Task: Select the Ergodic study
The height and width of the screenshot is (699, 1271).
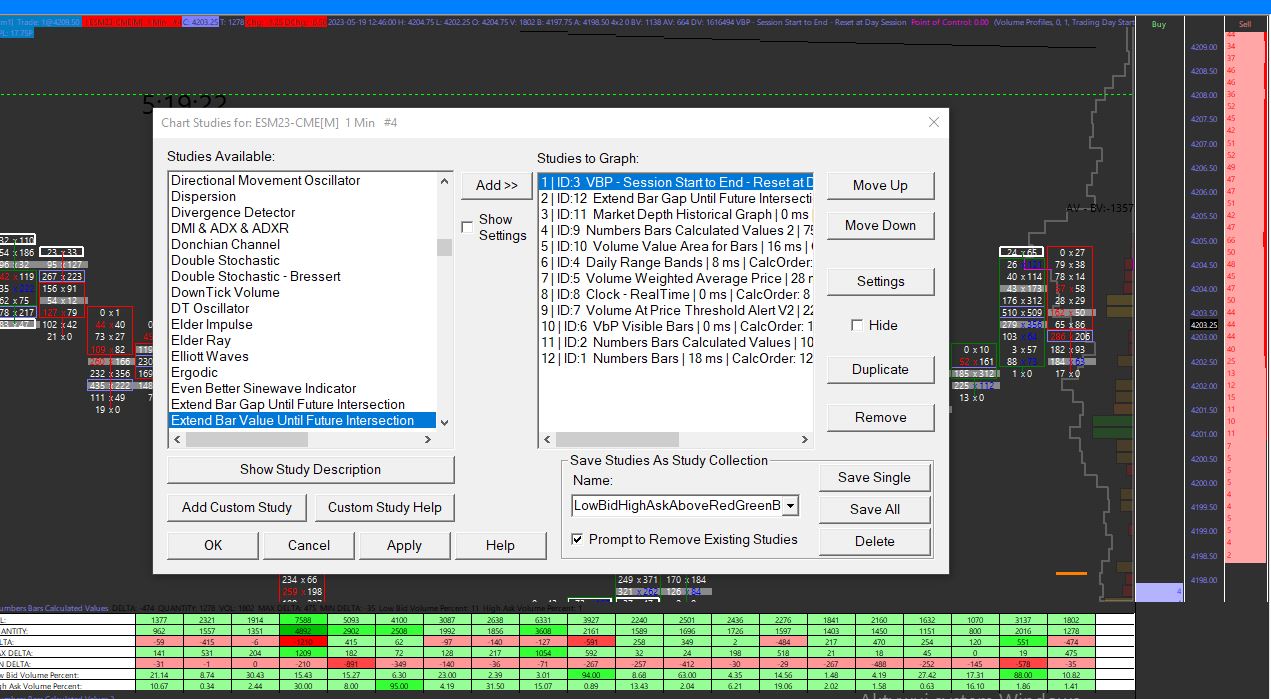Action: click(x=303, y=372)
